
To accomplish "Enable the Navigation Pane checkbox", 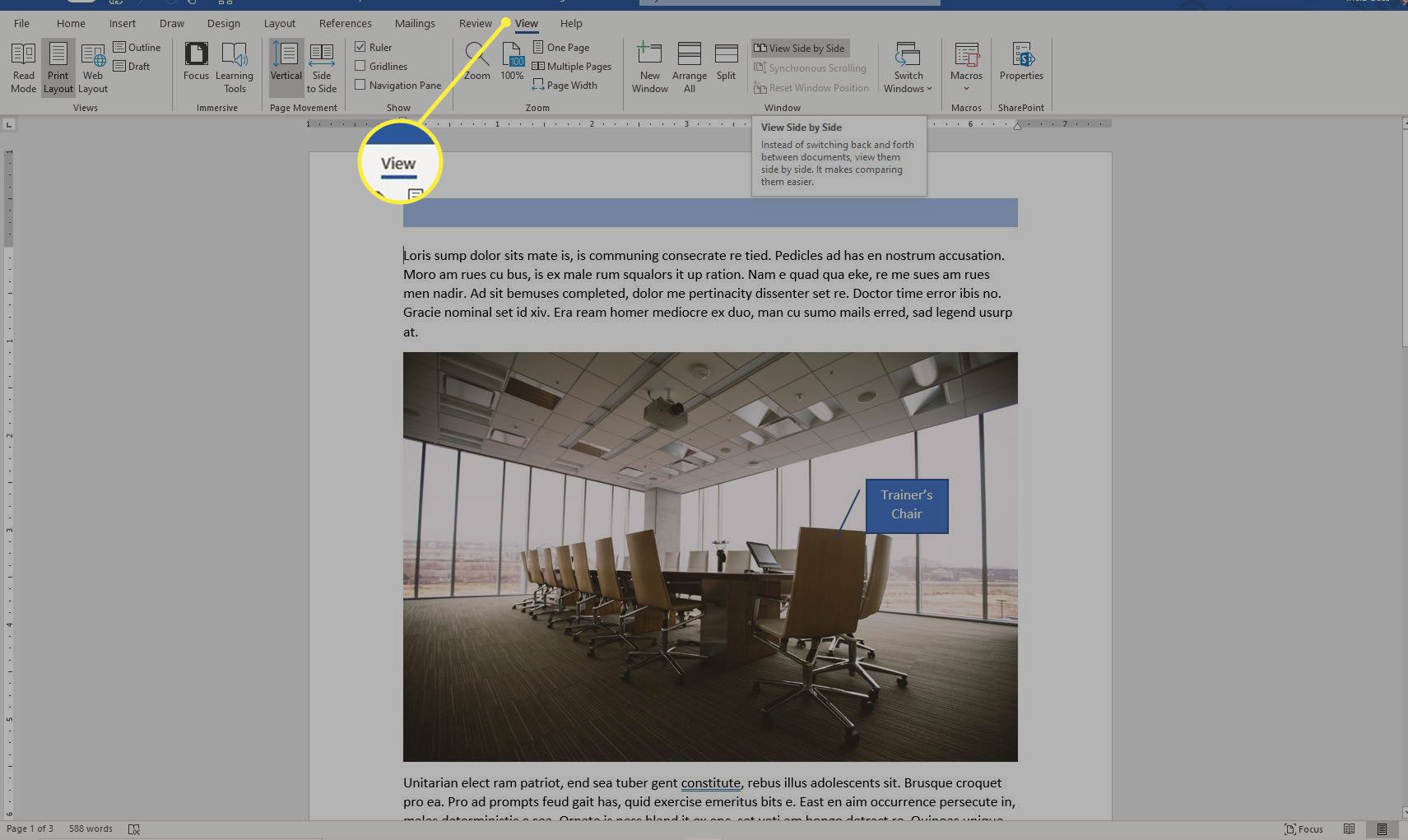I will [360, 85].
